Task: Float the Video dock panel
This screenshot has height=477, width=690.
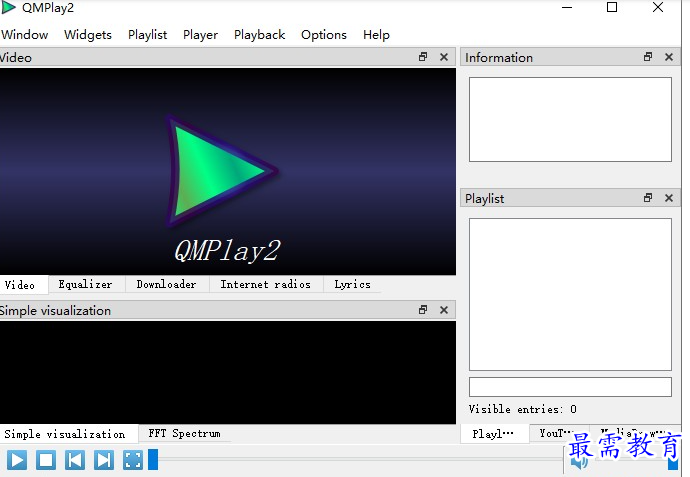Action: click(x=423, y=57)
